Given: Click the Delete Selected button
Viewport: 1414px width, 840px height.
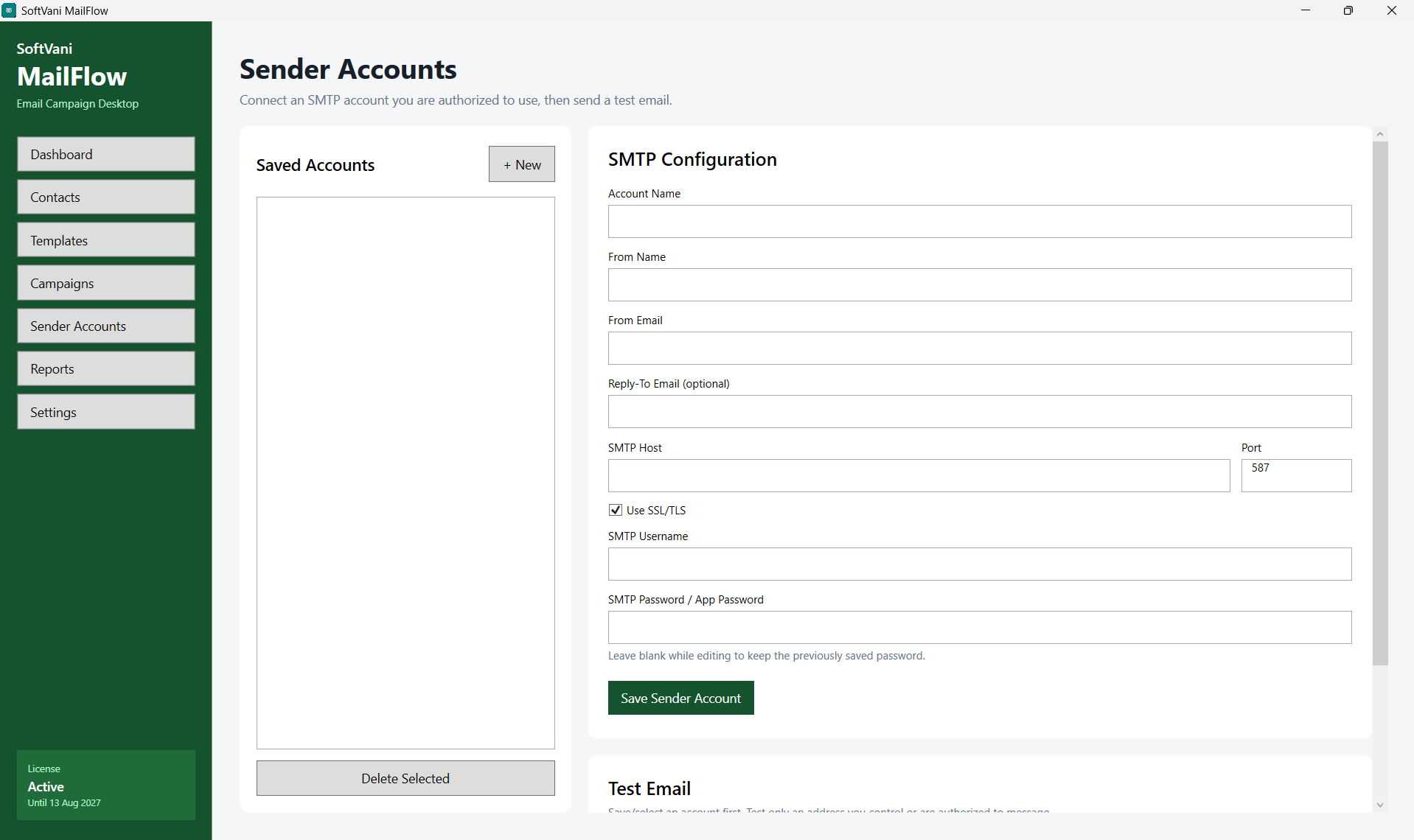Looking at the screenshot, I should click(x=405, y=778).
